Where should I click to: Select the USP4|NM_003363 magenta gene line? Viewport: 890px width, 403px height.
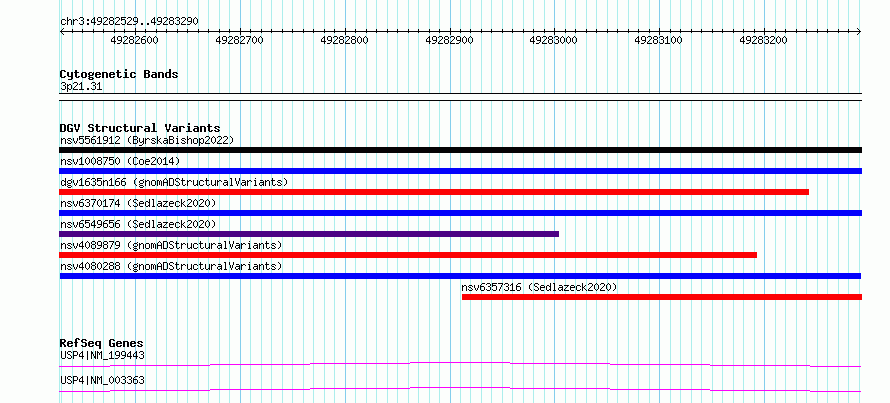(x=460, y=389)
